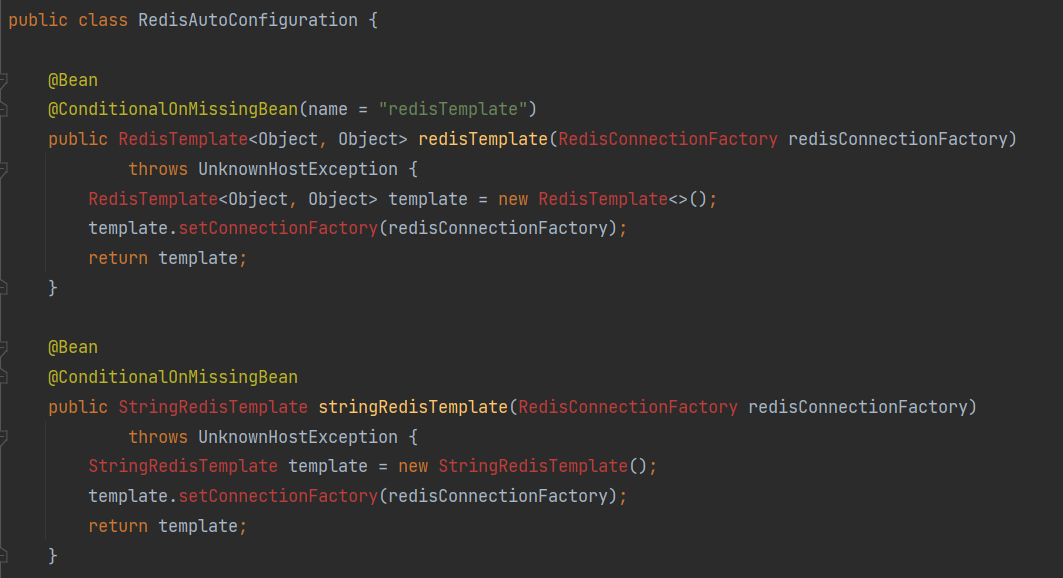The width and height of the screenshot is (1063, 578).
Task: Toggle fold marker beside parameterless @ConditionalOnMissingBean
Action: coord(3,377)
